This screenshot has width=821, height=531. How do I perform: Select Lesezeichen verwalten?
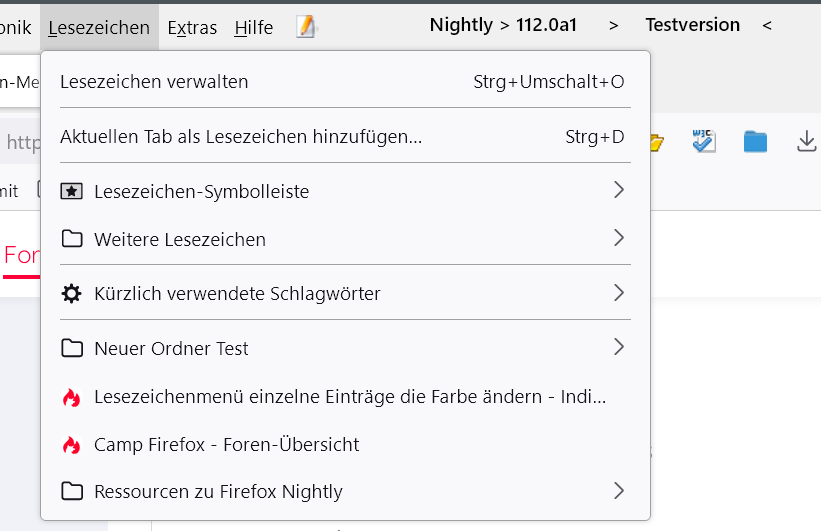tap(154, 81)
